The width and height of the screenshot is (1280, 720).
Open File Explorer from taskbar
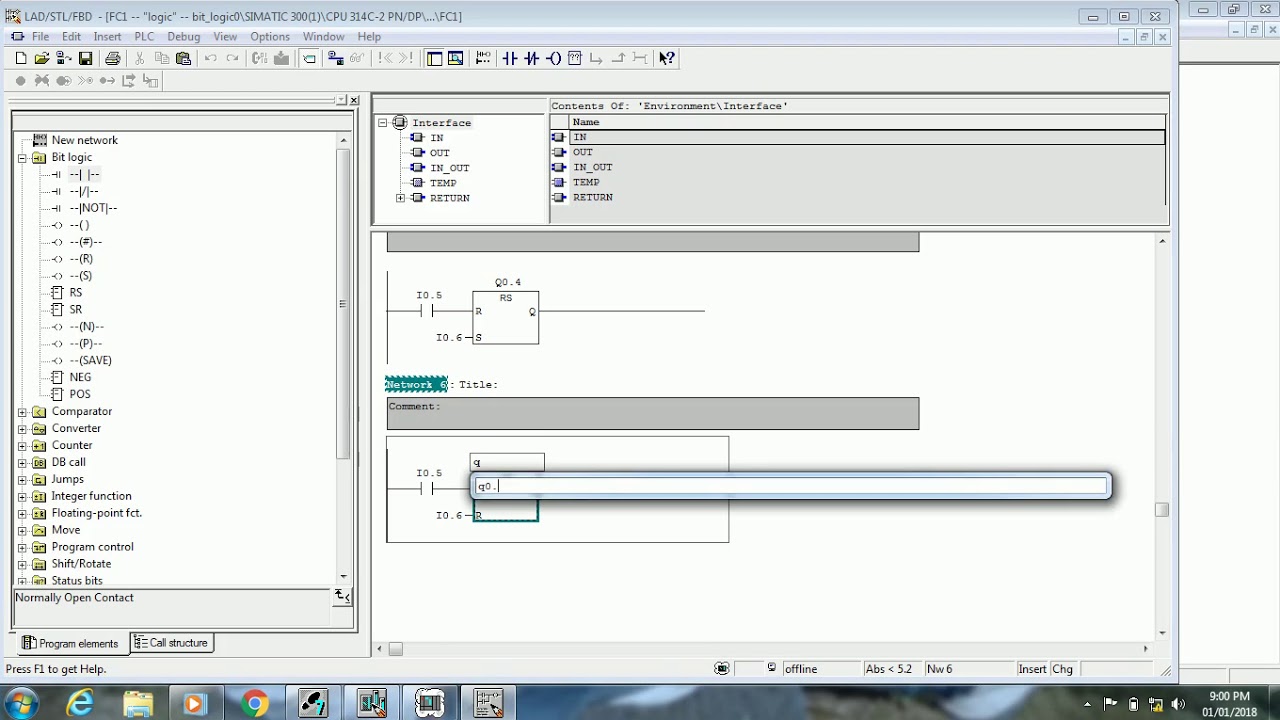click(138, 703)
